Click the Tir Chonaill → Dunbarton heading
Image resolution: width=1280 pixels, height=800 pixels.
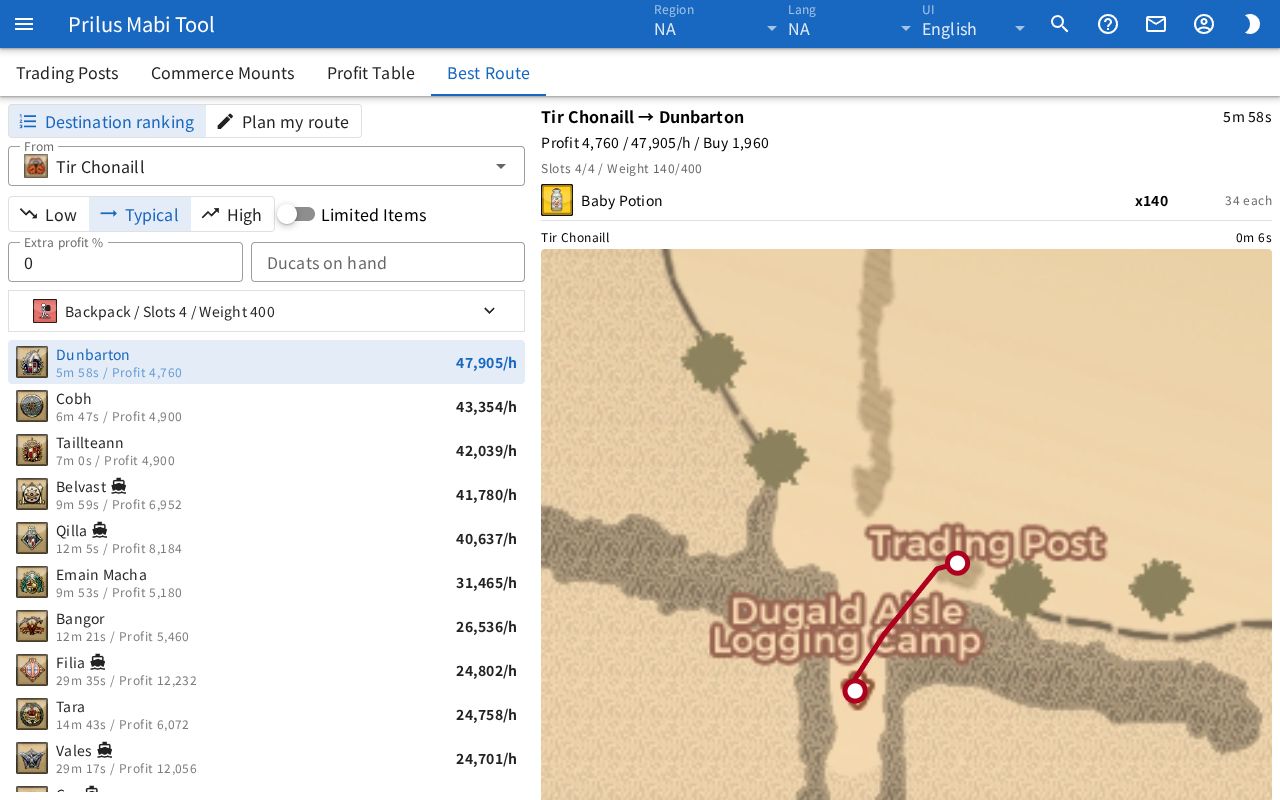[x=642, y=116]
